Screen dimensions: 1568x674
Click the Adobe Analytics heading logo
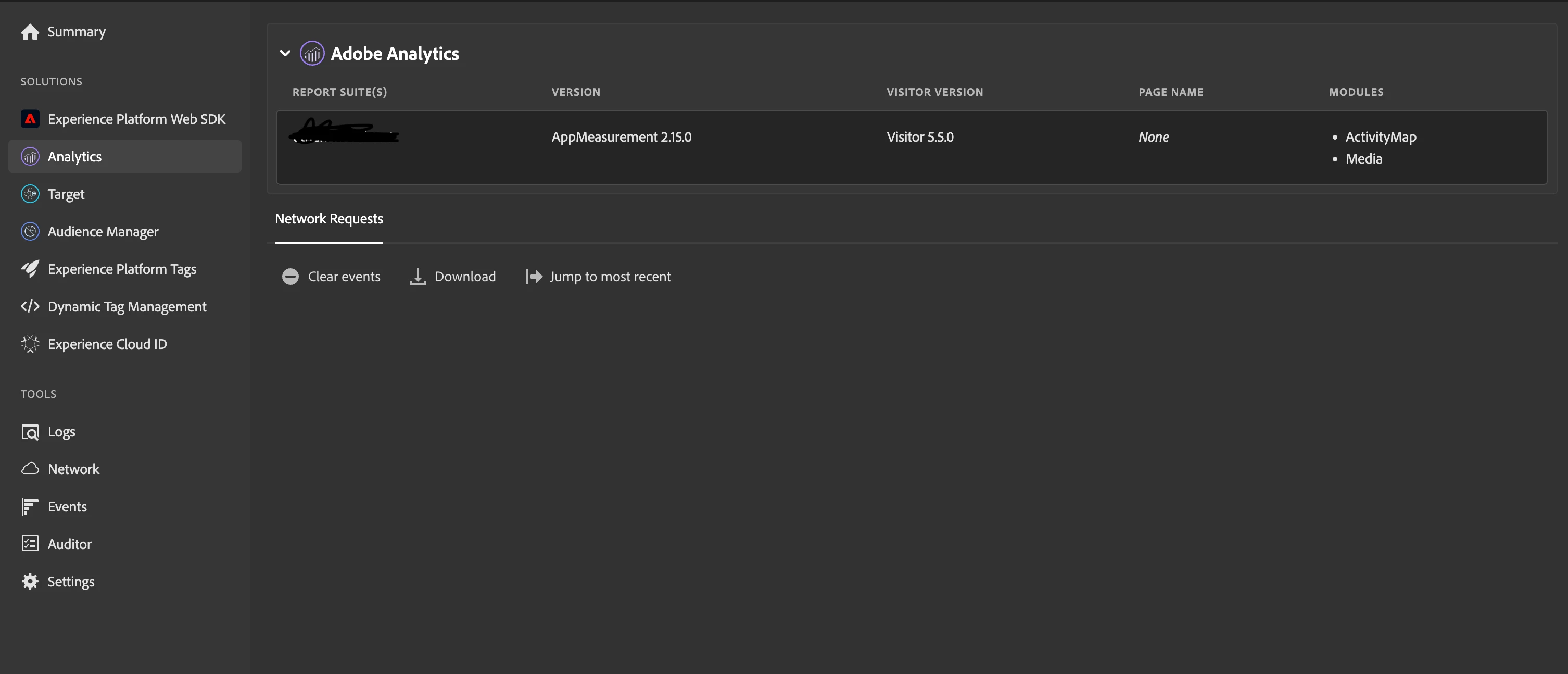[x=312, y=54]
